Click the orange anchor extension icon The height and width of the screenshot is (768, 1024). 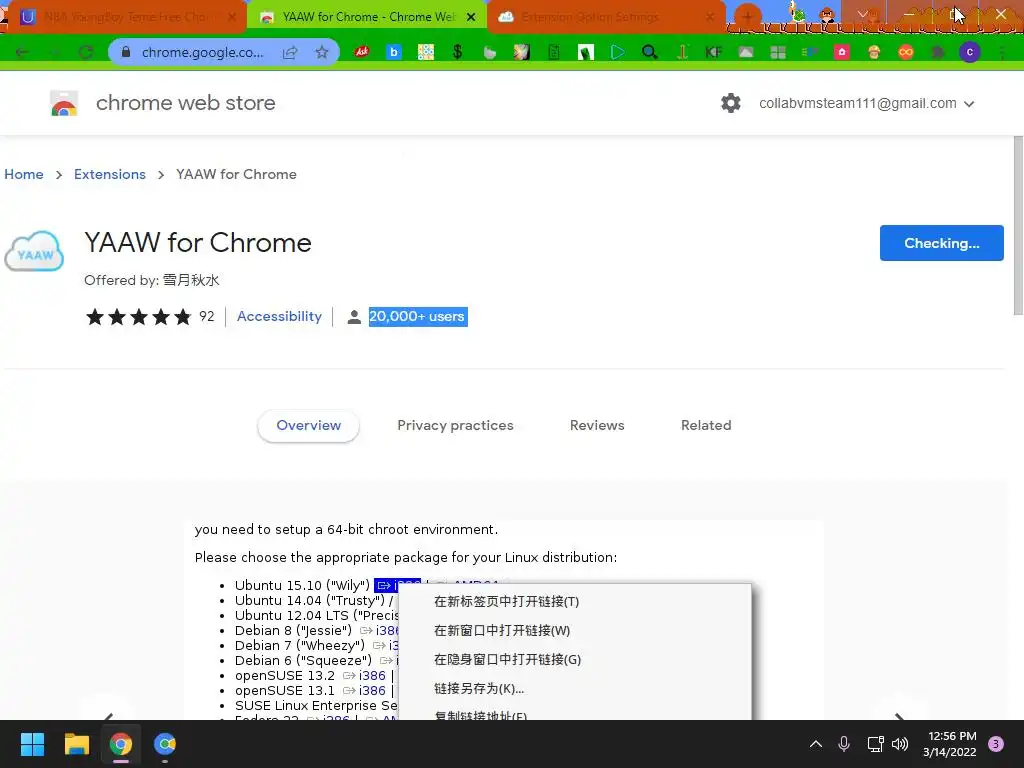click(x=681, y=52)
